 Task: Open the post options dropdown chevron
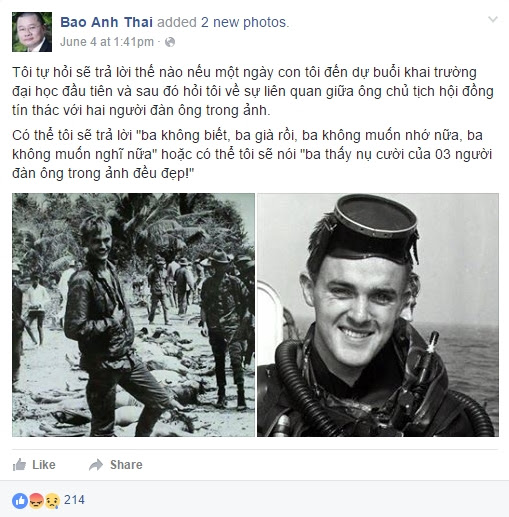[493, 19]
